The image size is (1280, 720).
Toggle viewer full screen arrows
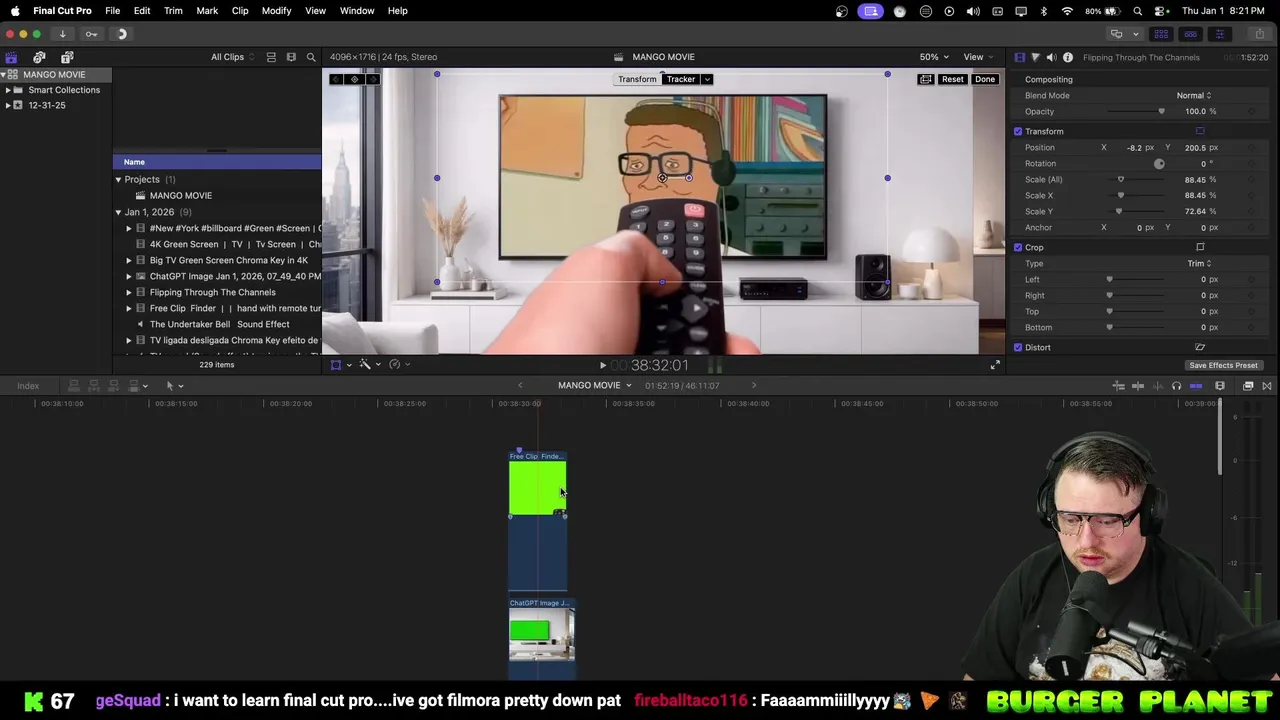(x=995, y=365)
